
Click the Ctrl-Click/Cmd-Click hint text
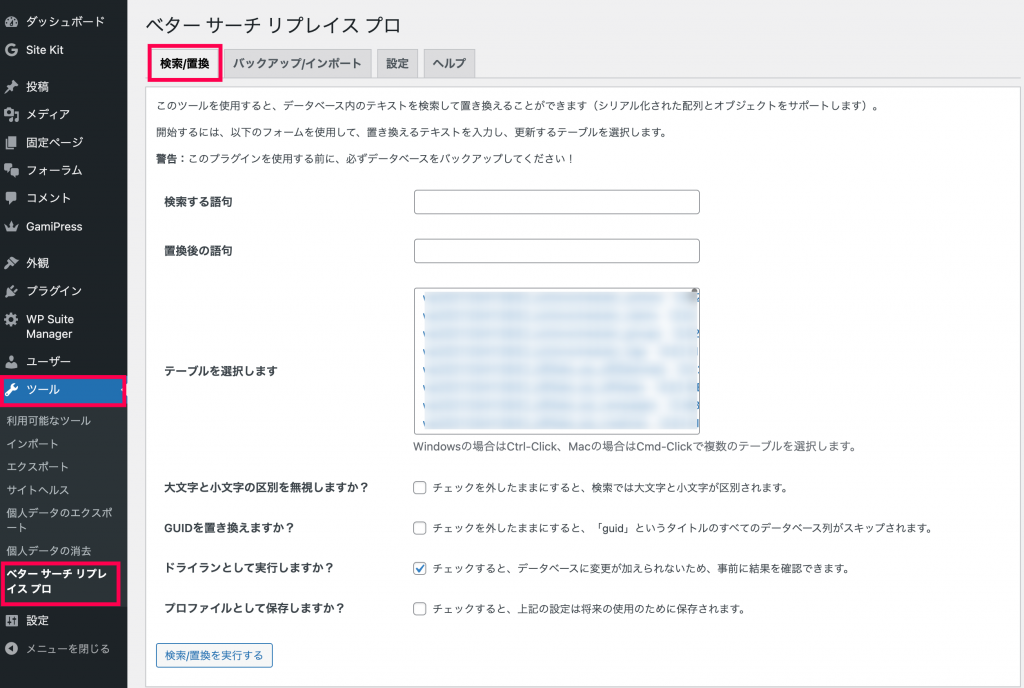coord(634,446)
